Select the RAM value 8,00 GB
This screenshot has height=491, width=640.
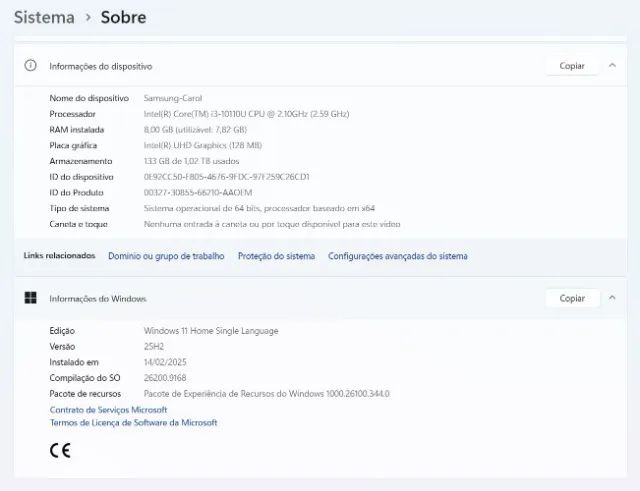point(195,129)
